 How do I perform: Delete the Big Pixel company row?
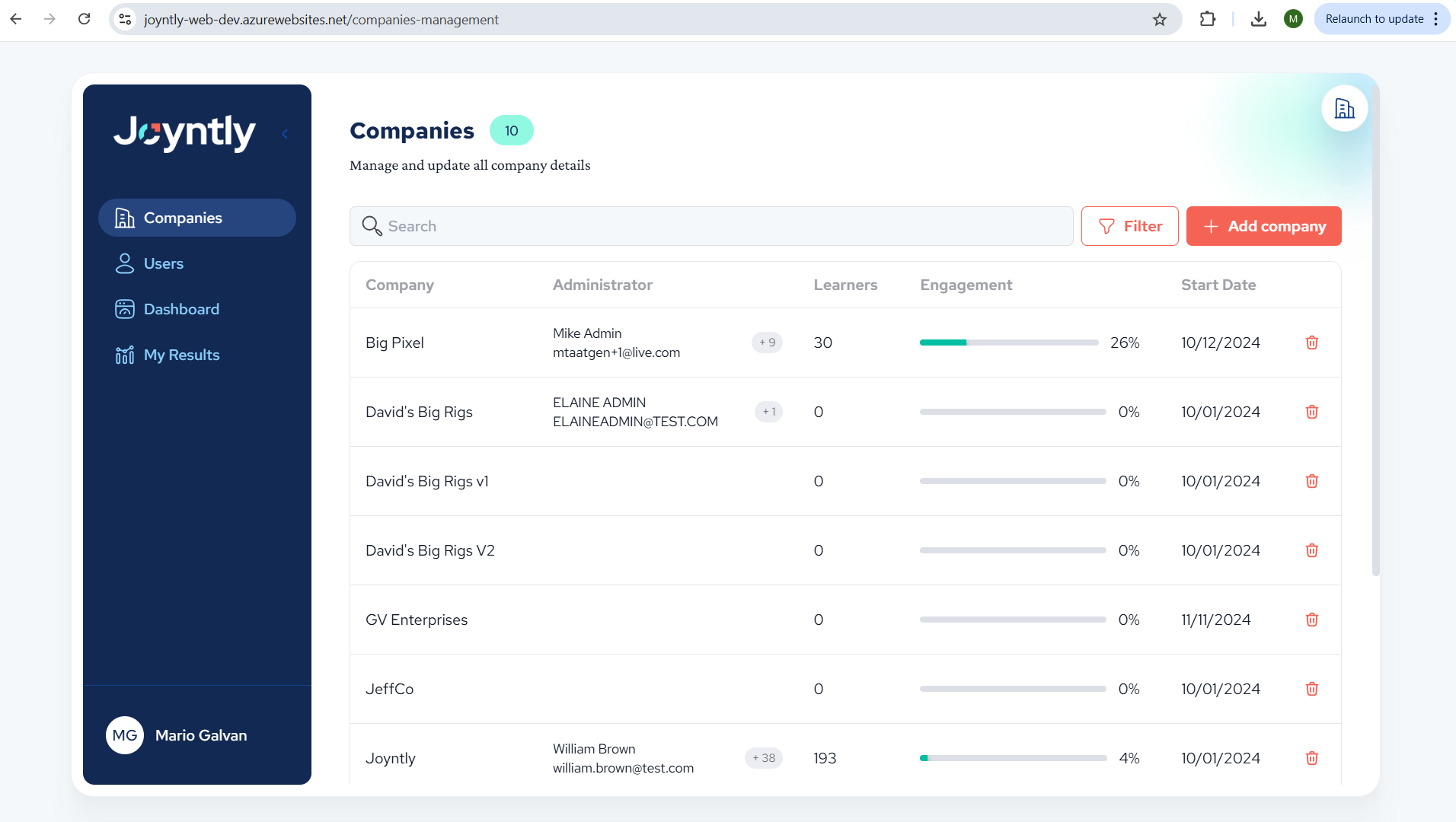1311,342
